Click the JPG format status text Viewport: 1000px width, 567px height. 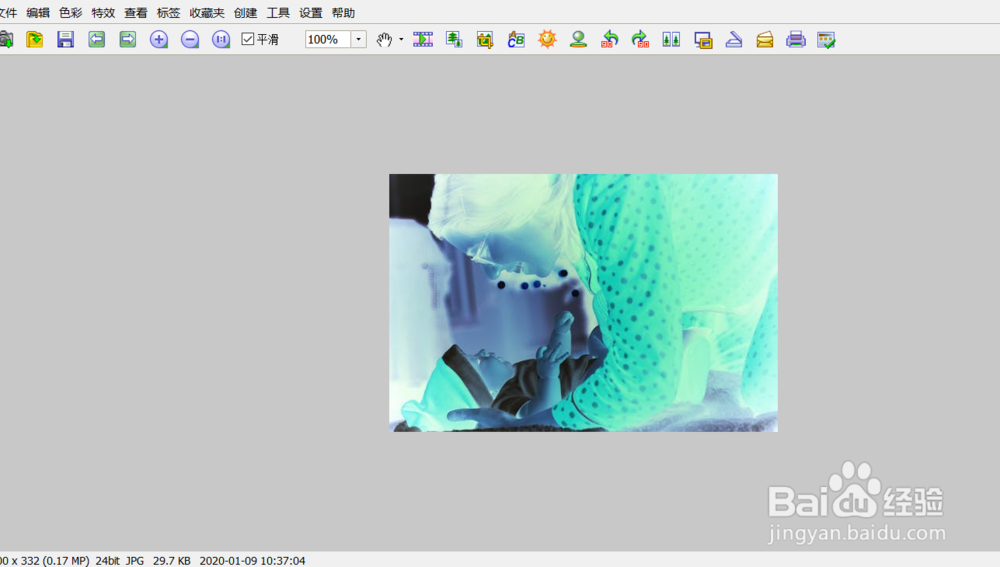click(135, 561)
